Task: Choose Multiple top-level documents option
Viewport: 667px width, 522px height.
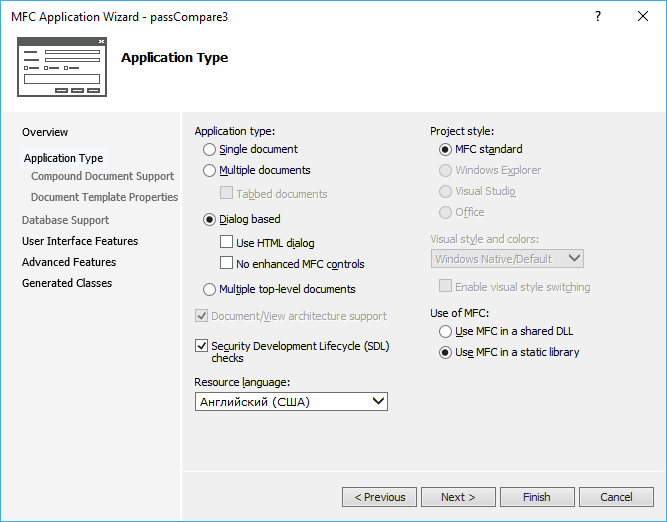Action: [209, 289]
